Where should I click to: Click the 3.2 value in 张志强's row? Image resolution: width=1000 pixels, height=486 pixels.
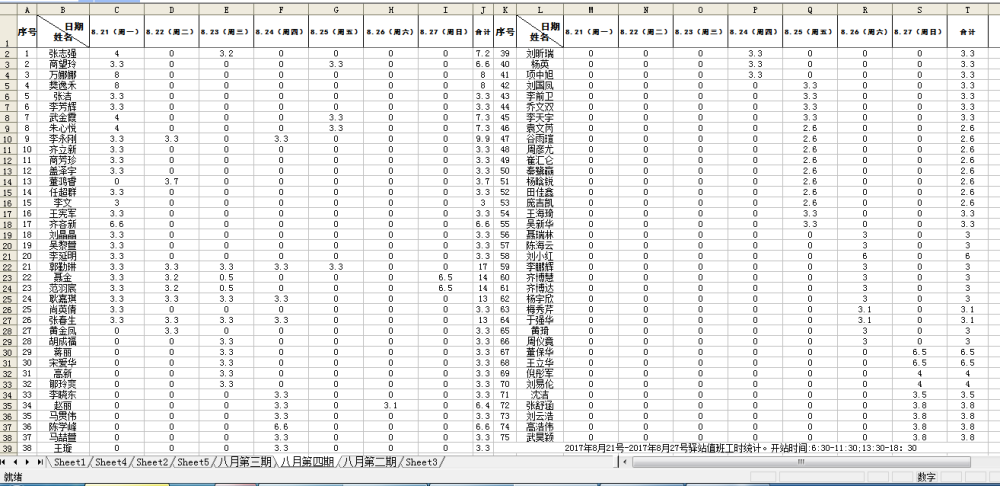(x=226, y=54)
